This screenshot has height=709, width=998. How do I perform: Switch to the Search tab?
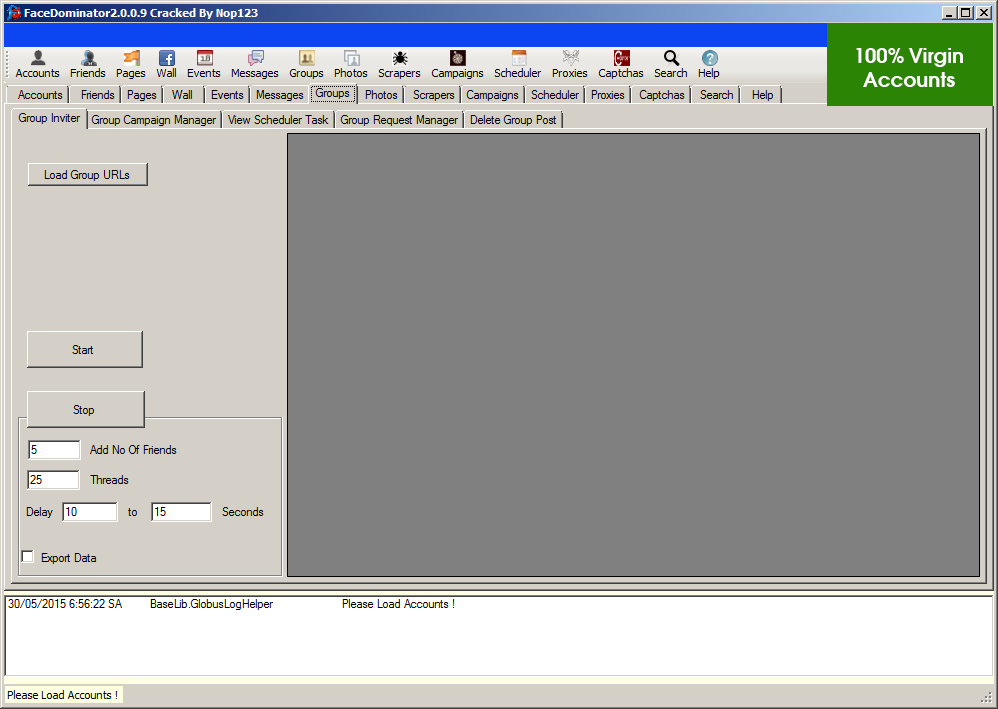click(x=717, y=95)
